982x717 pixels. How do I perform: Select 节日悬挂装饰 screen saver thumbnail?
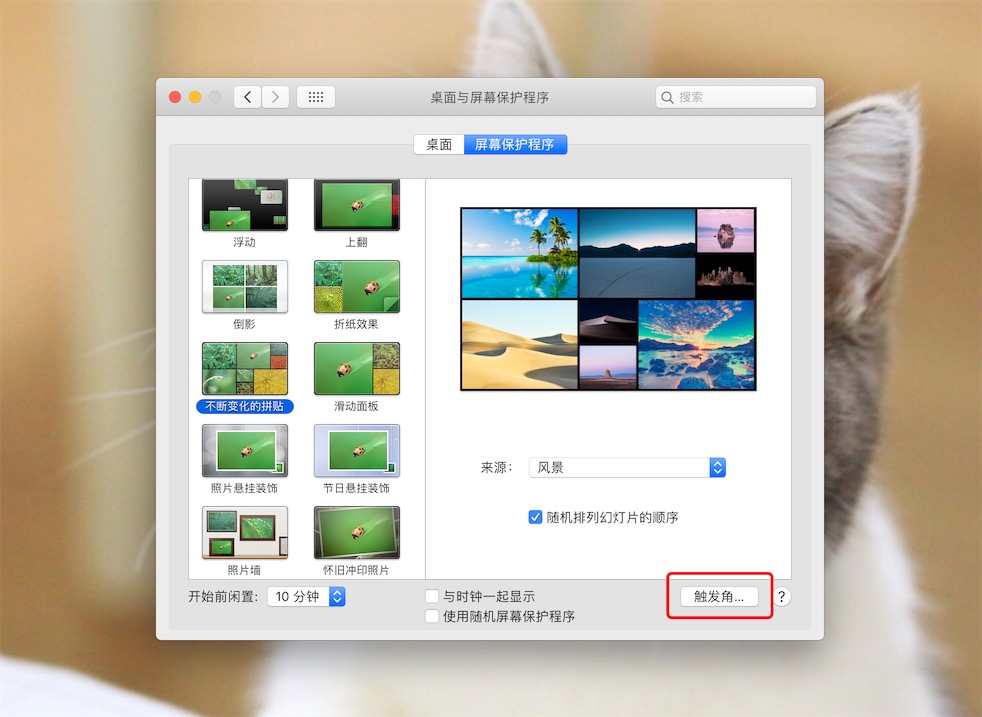coord(357,451)
